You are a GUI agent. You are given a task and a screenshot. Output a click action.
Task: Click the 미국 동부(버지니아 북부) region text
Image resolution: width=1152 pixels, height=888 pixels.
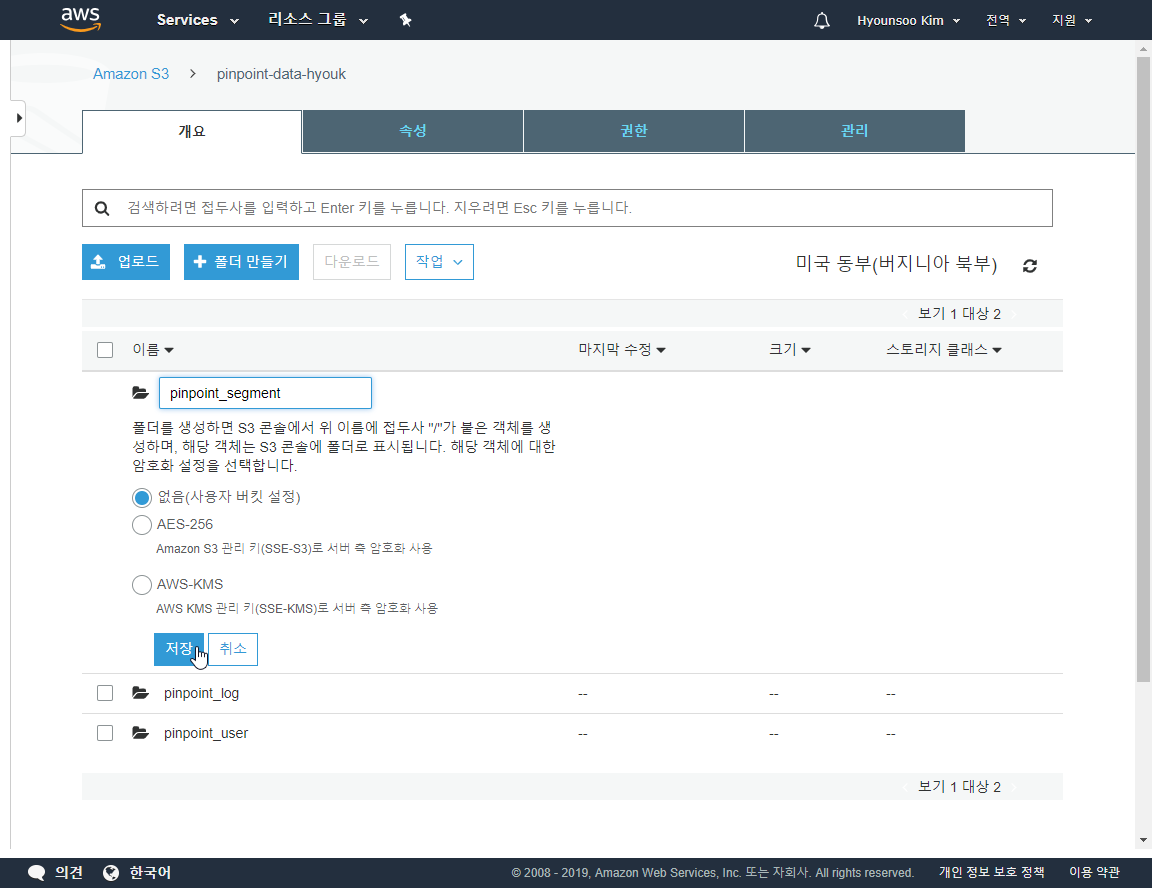(x=896, y=264)
